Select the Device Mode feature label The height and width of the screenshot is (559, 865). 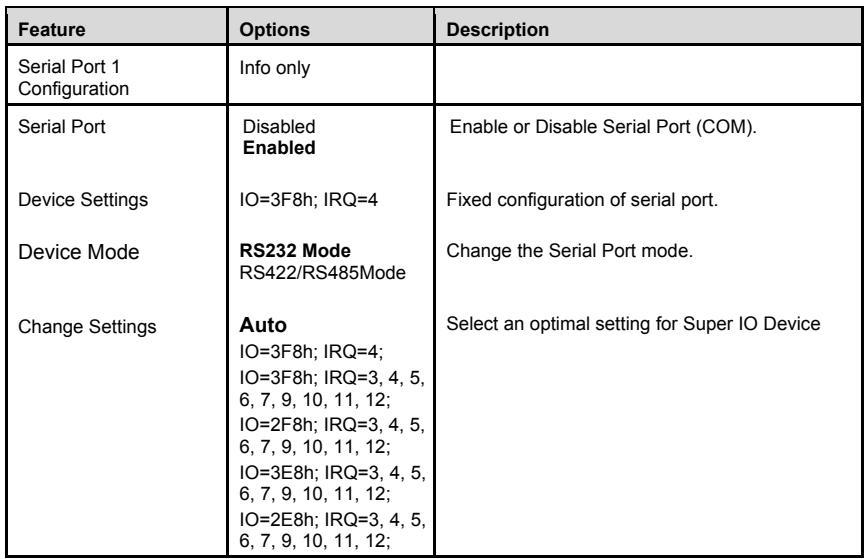[x=78, y=252]
